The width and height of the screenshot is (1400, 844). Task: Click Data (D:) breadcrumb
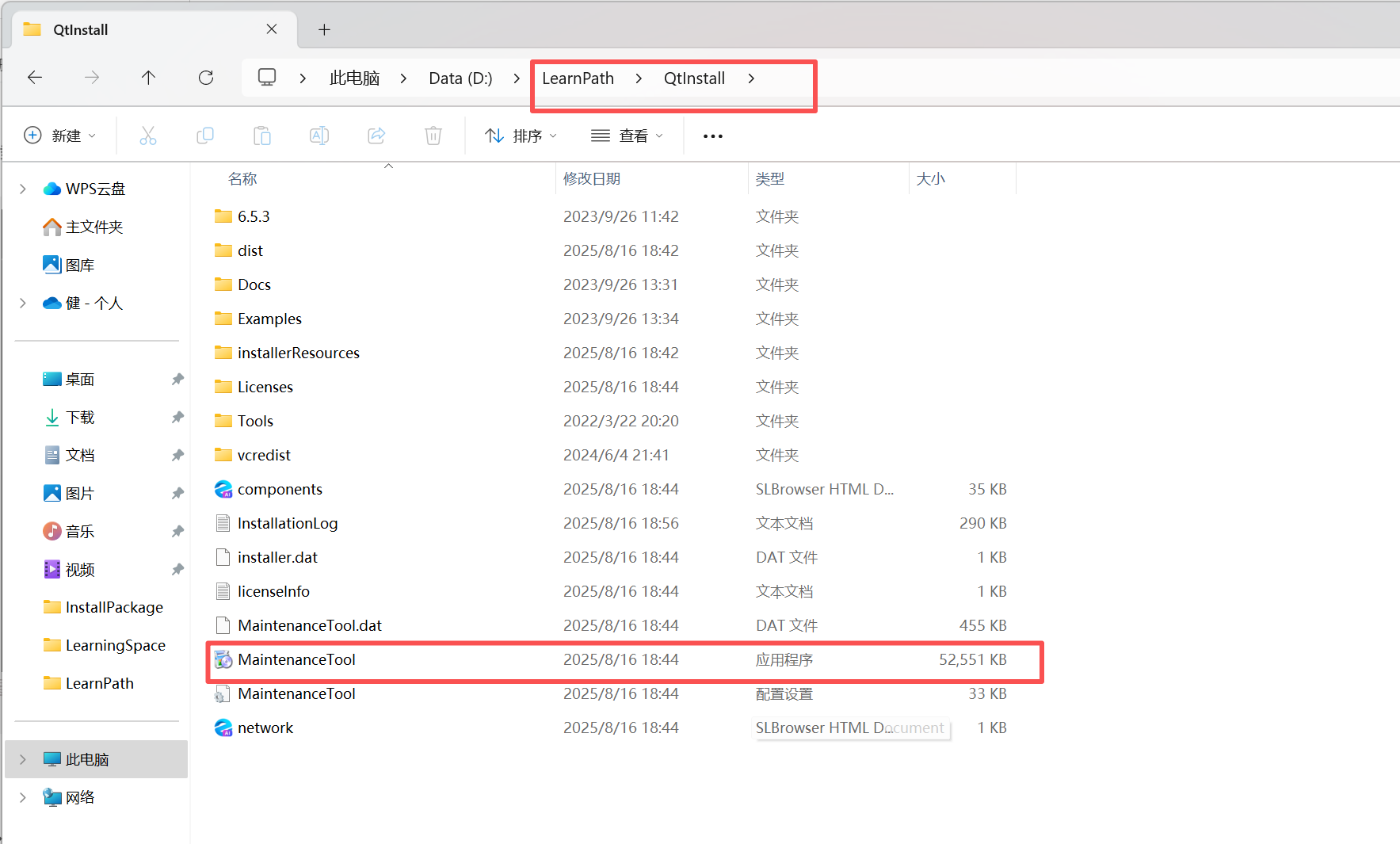point(460,78)
